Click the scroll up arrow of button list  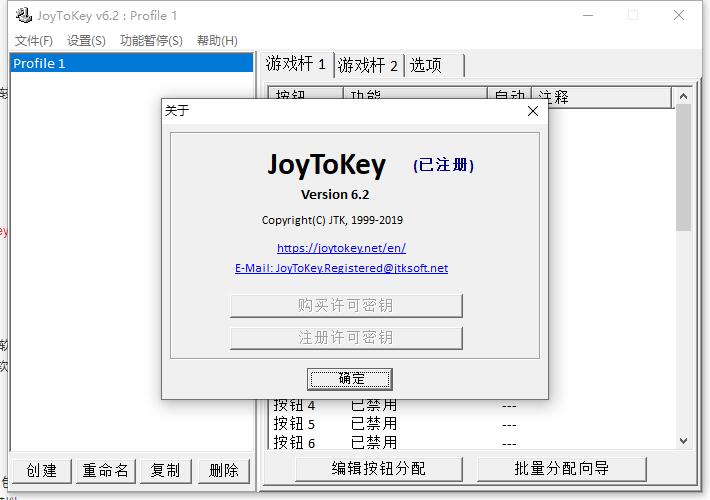pyautogui.click(x=684, y=96)
